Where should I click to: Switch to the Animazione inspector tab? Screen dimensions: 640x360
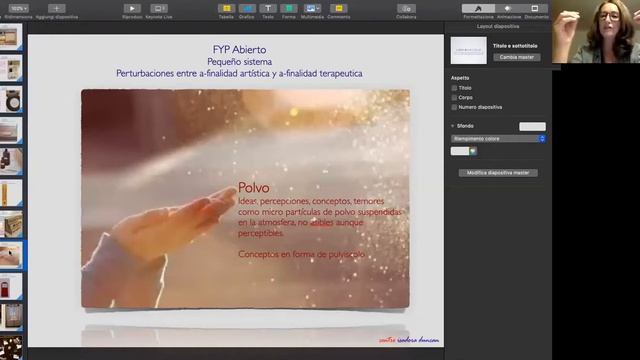point(508,9)
